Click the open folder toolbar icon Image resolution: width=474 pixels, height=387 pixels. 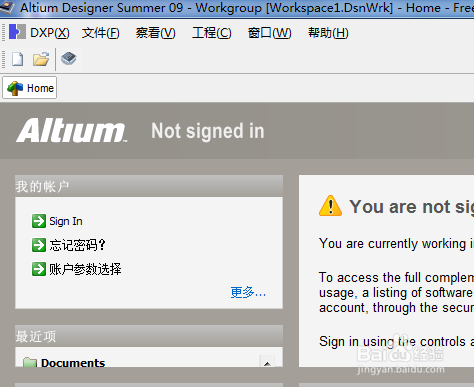(41, 59)
